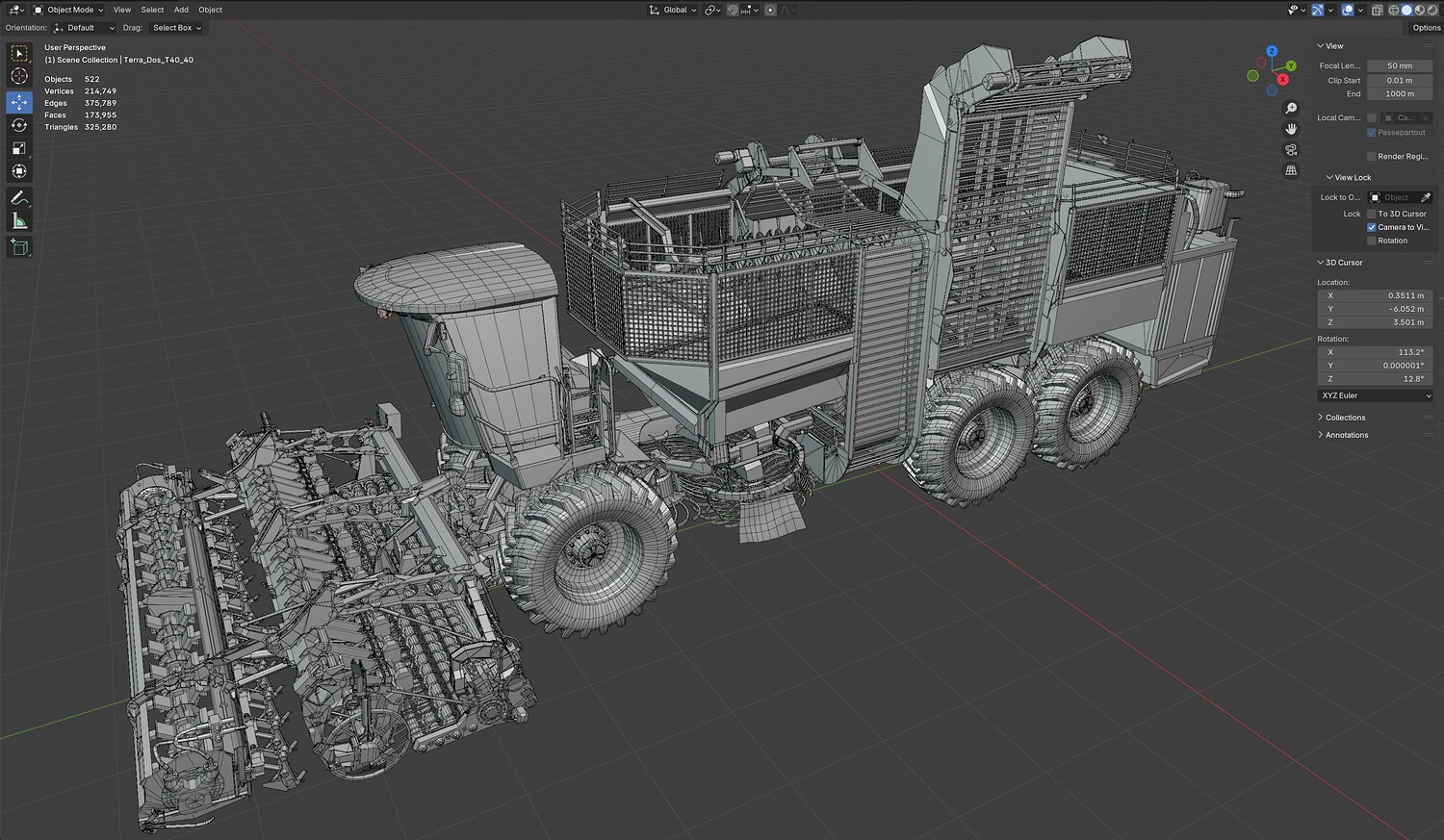Toggle proportional editing

[770, 10]
